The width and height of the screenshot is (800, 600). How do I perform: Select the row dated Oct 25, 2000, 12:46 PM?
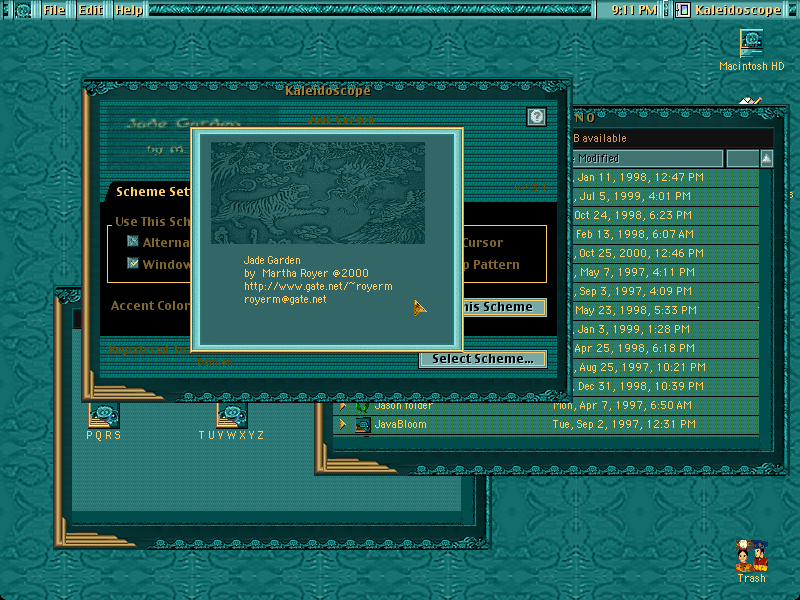tap(665, 254)
